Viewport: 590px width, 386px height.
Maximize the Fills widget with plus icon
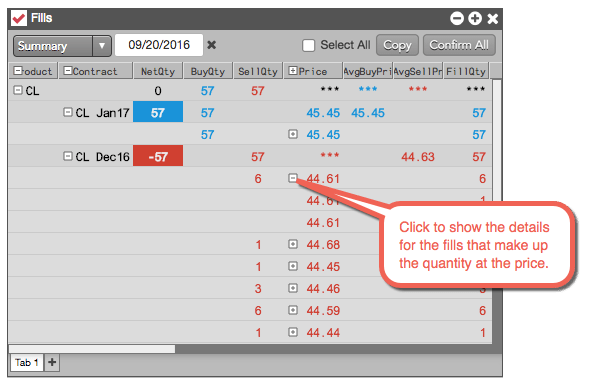tap(475, 18)
